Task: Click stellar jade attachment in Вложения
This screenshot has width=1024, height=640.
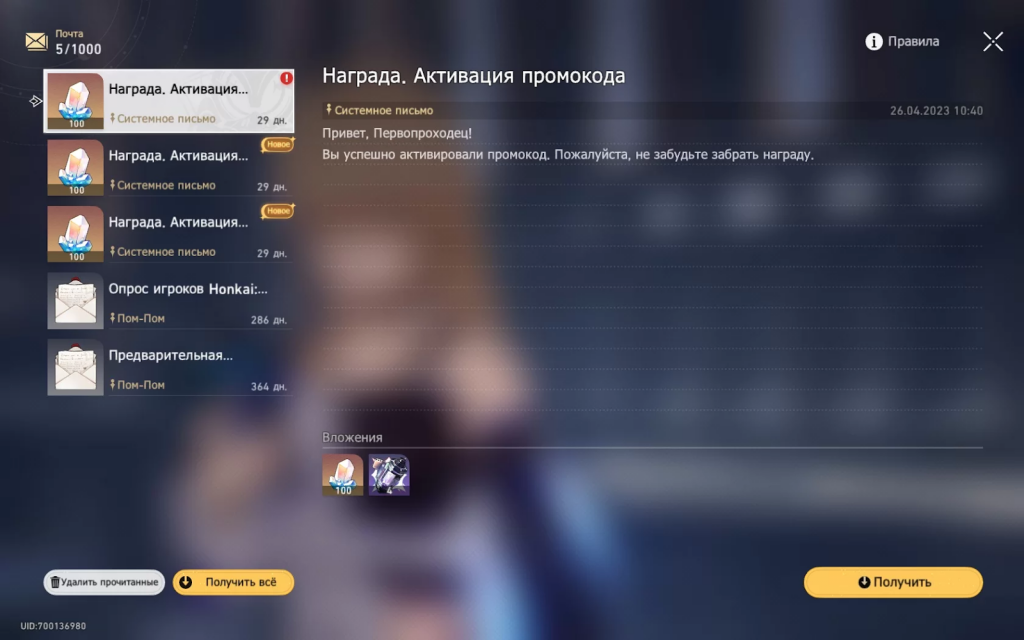Action: (343, 475)
